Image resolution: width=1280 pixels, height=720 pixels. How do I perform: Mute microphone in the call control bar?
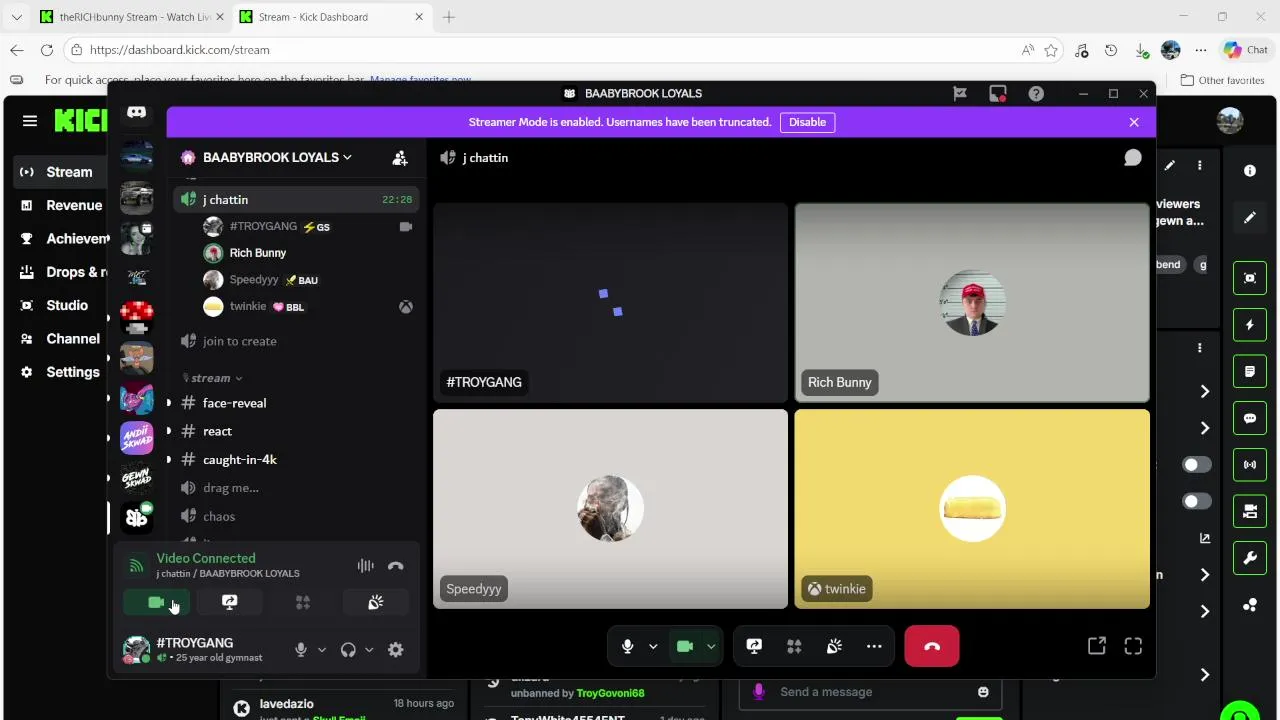point(627,646)
